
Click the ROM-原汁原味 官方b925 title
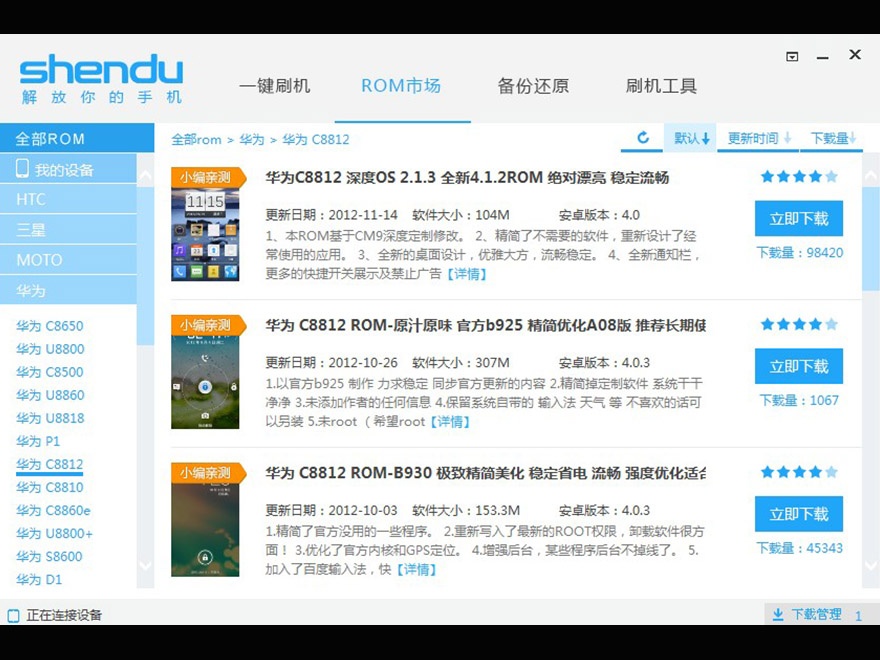pos(485,325)
